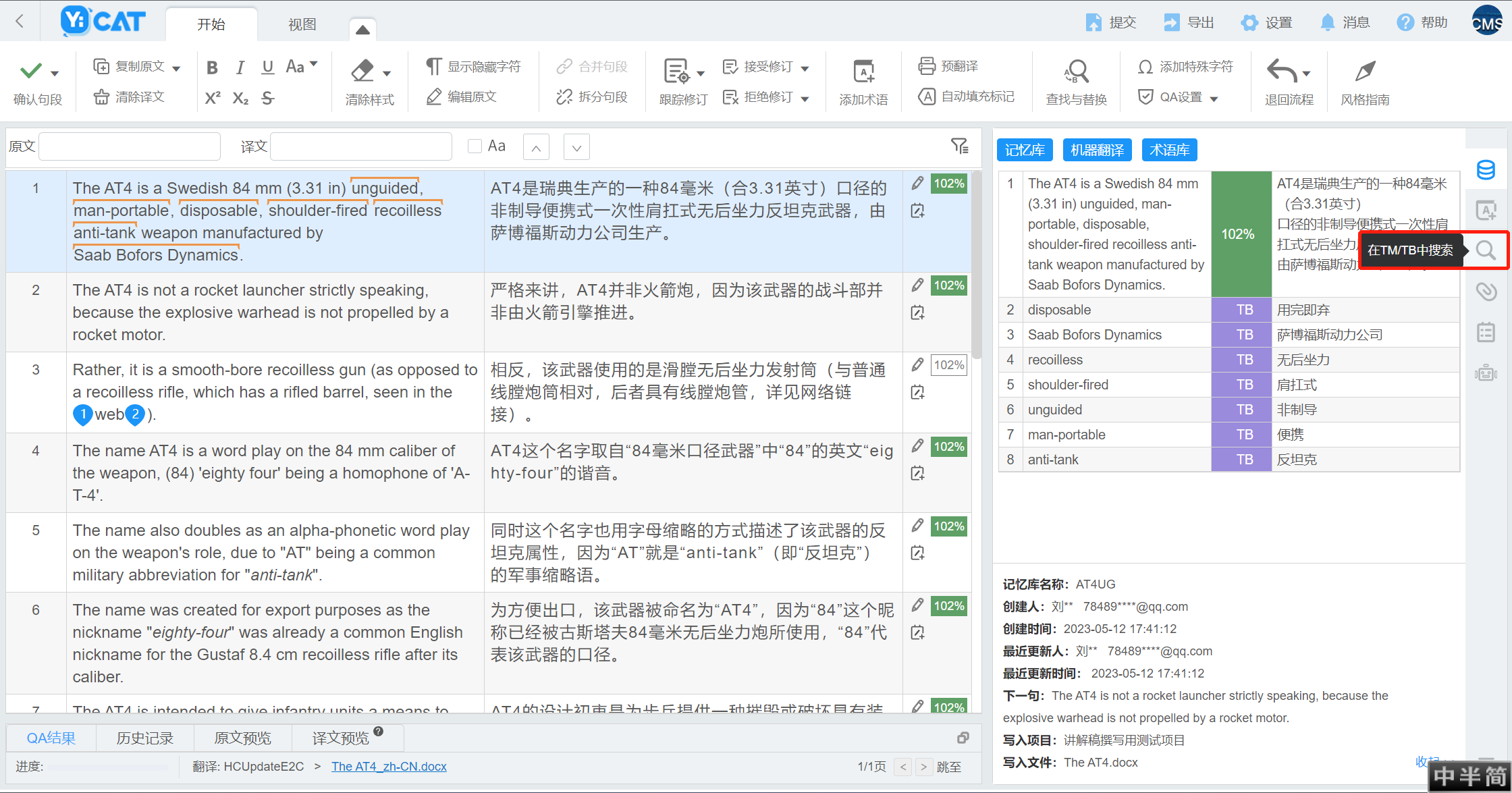Open the QA settings dropdown
The width and height of the screenshot is (1512, 793).
pyautogui.click(x=1213, y=99)
